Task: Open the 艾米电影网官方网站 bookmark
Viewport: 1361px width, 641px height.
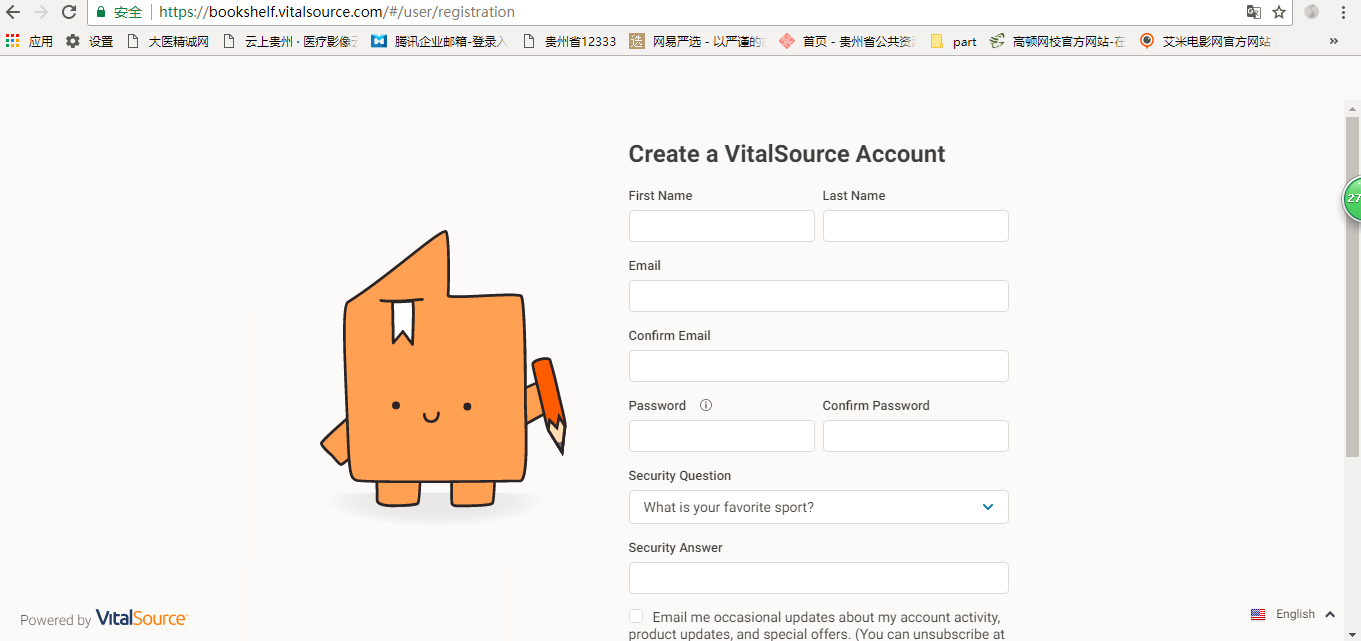Action: [1208, 41]
